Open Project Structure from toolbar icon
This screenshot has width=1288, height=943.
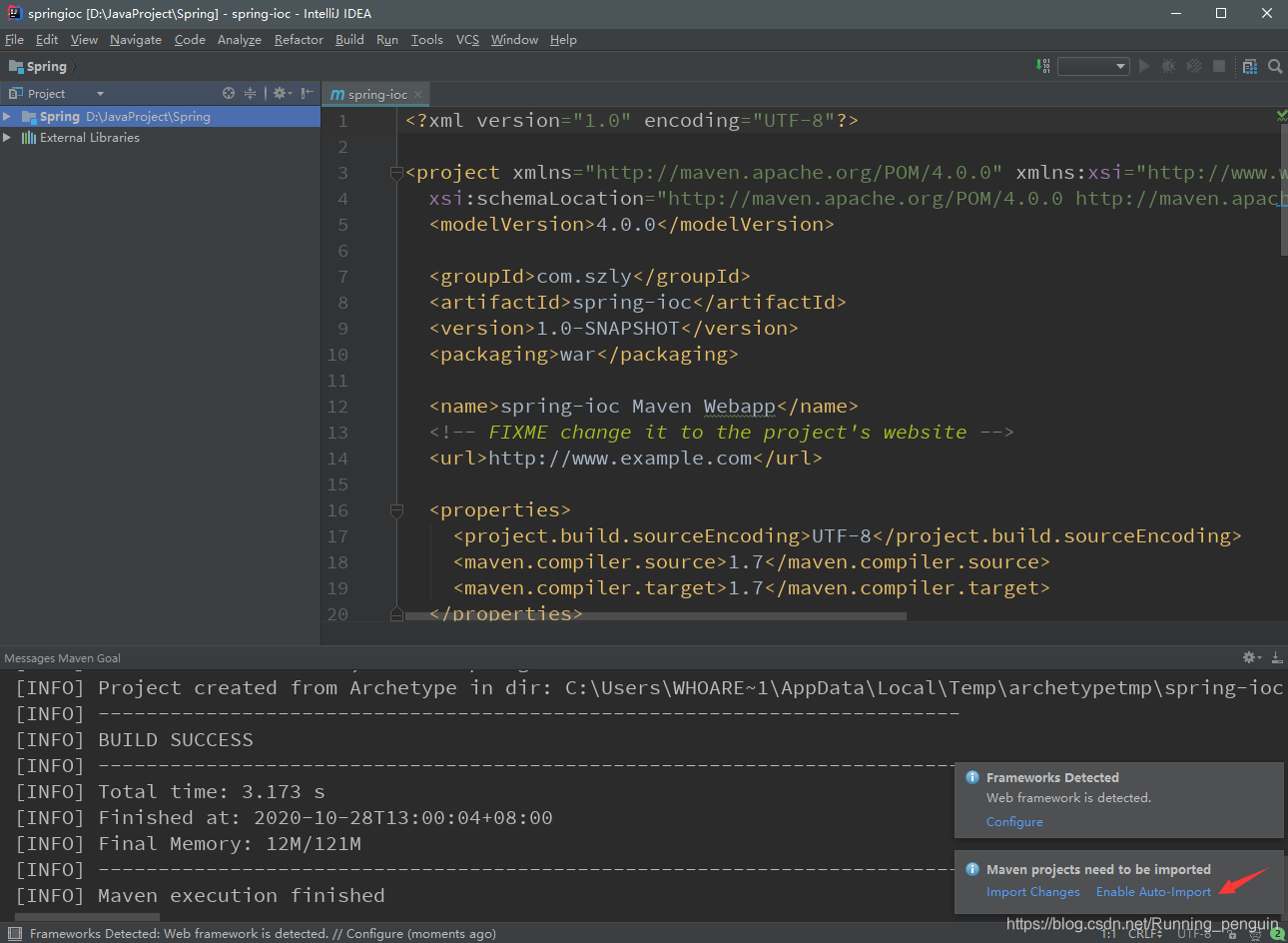tap(1249, 66)
